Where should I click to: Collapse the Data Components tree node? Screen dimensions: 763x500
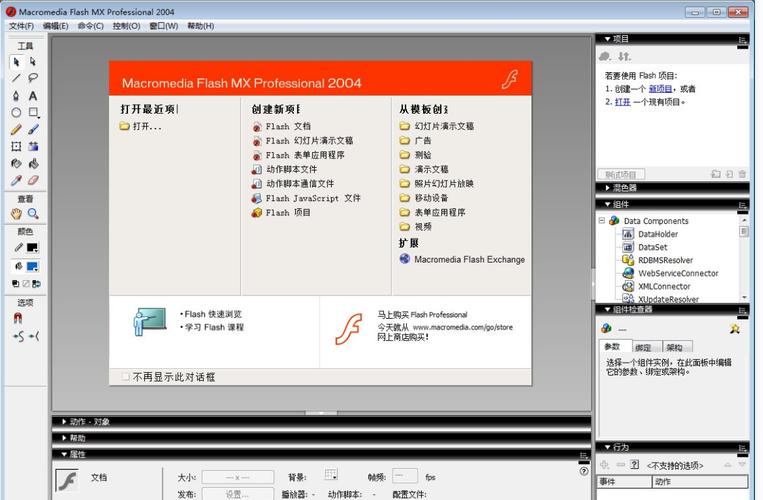602,220
